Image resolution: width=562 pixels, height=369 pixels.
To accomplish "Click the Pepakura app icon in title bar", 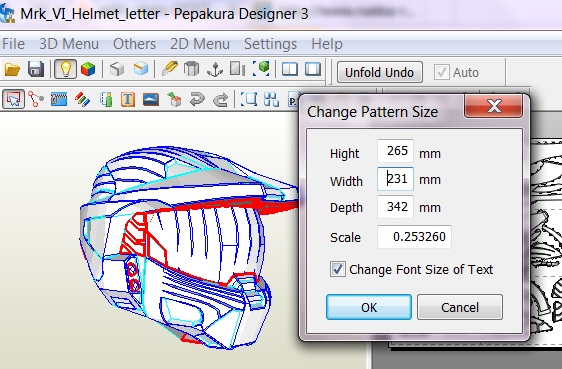I will pos(7,14).
